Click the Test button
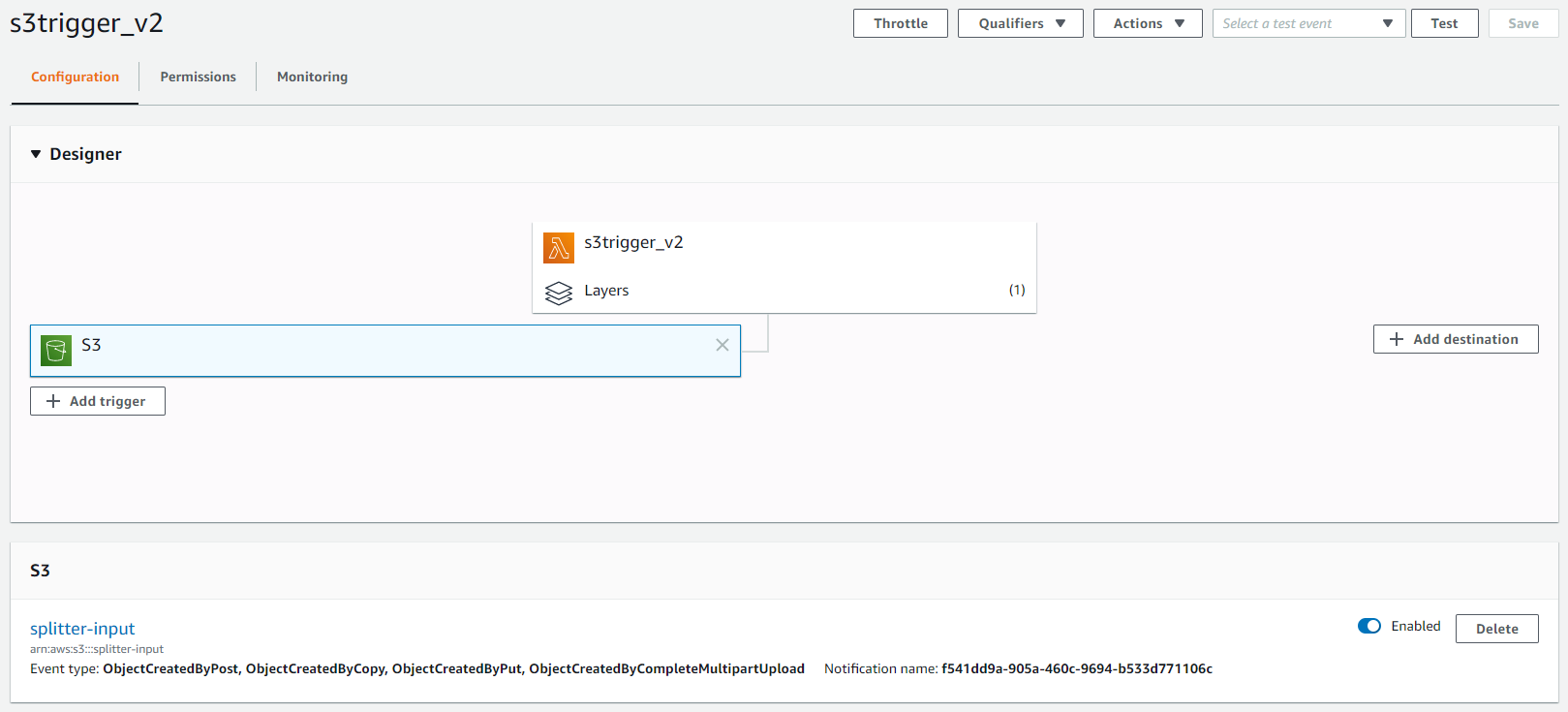Image resolution: width=1568 pixels, height=712 pixels. (x=1443, y=23)
